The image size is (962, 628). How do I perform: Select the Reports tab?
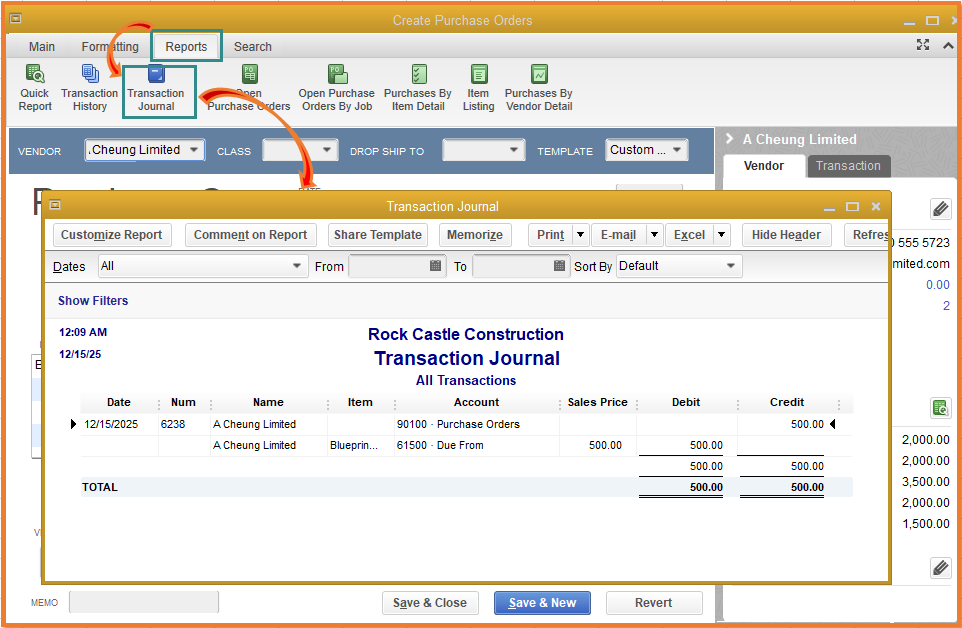(x=186, y=47)
